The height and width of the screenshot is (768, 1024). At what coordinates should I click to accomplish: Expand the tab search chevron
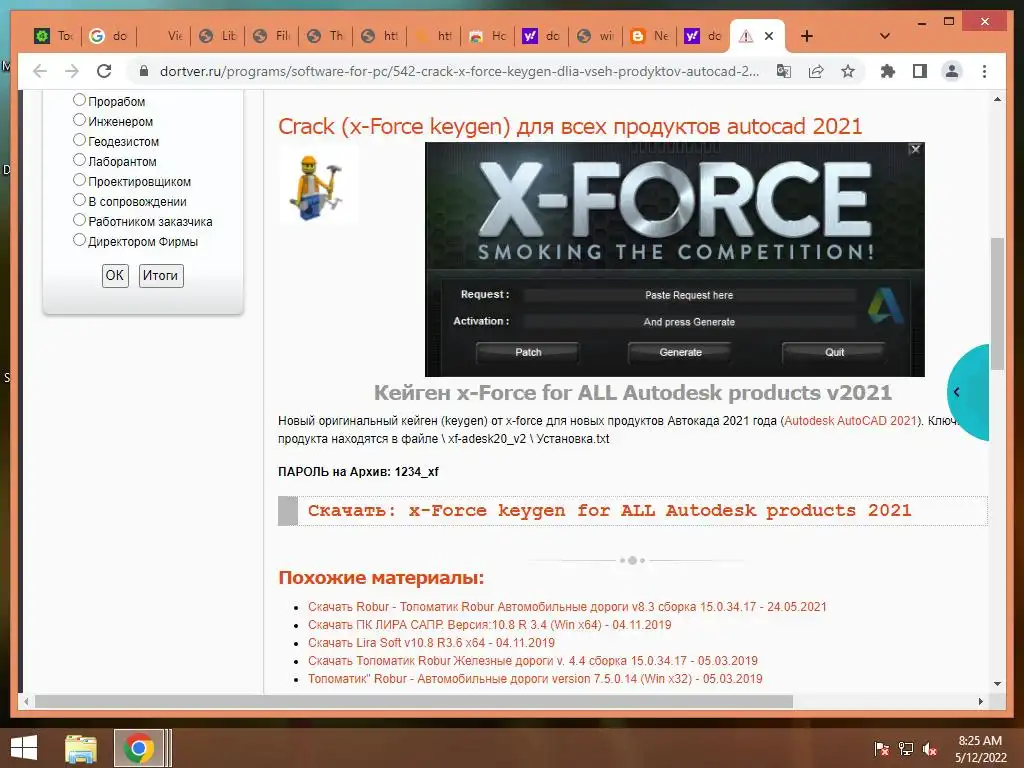(x=885, y=36)
